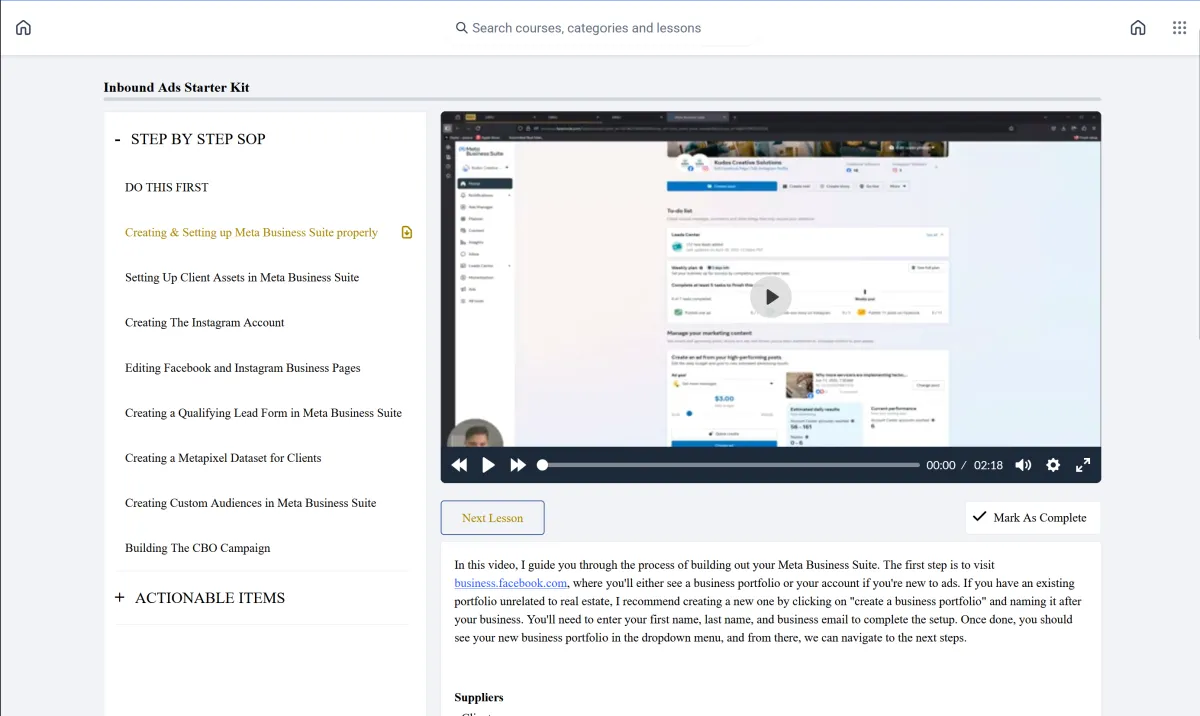Screen dimensions: 1200x716
Task: Toggle Mark As Complete
Action: [x=1033, y=518]
